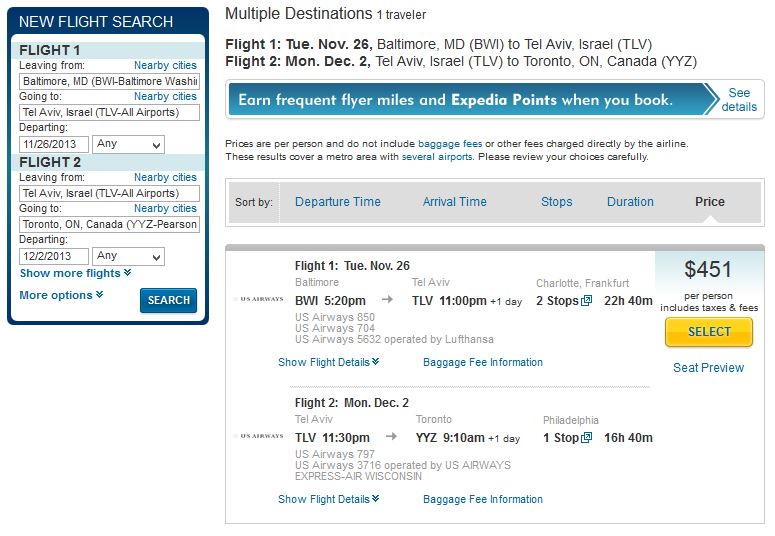The height and width of the screenshot is (536, 775).
Task: Open the 2 Stops popup icon
Action: click(x=586, y=300)
